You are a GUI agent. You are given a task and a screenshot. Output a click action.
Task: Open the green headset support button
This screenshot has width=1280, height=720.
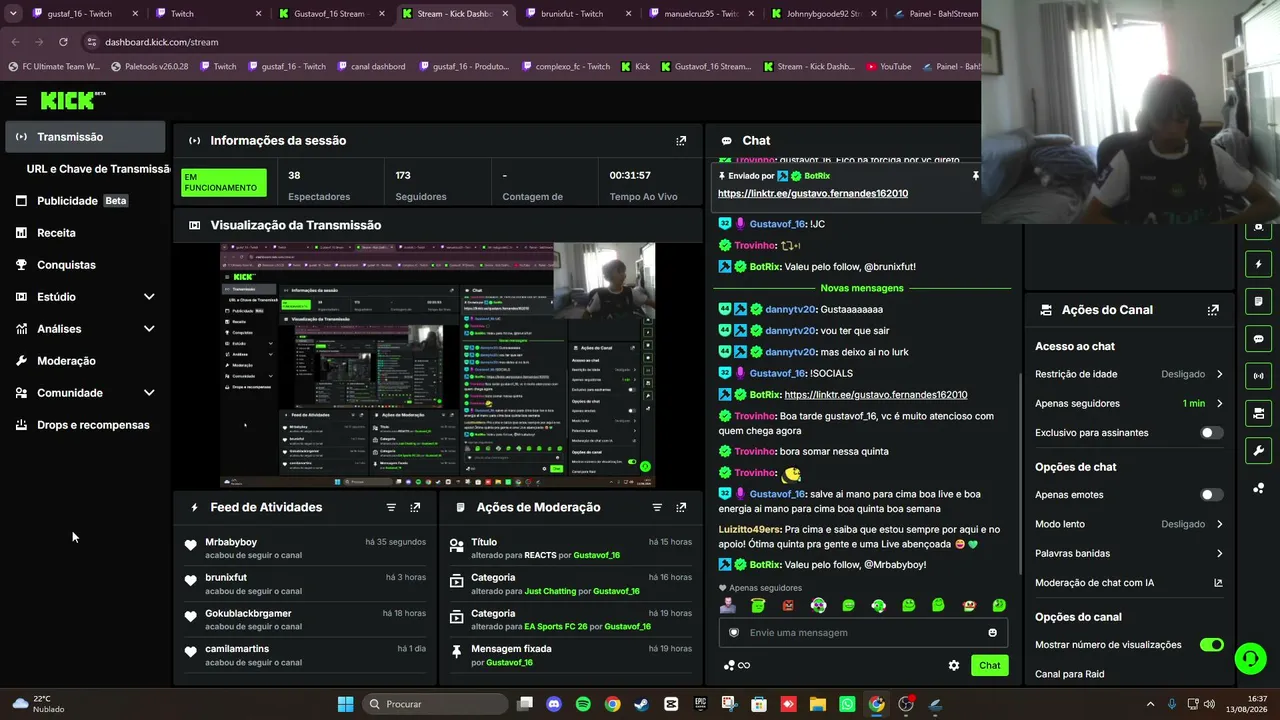coord(1250,658)
